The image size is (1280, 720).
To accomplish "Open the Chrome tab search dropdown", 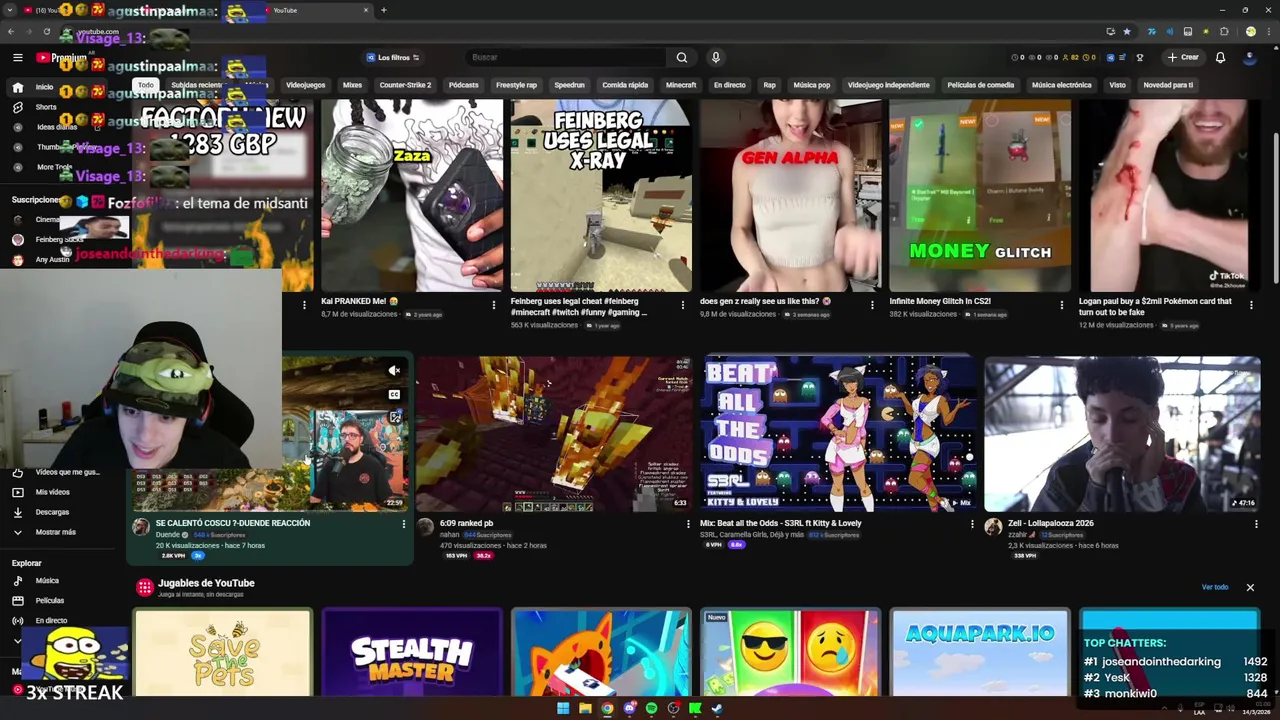I will click(10, 10).
